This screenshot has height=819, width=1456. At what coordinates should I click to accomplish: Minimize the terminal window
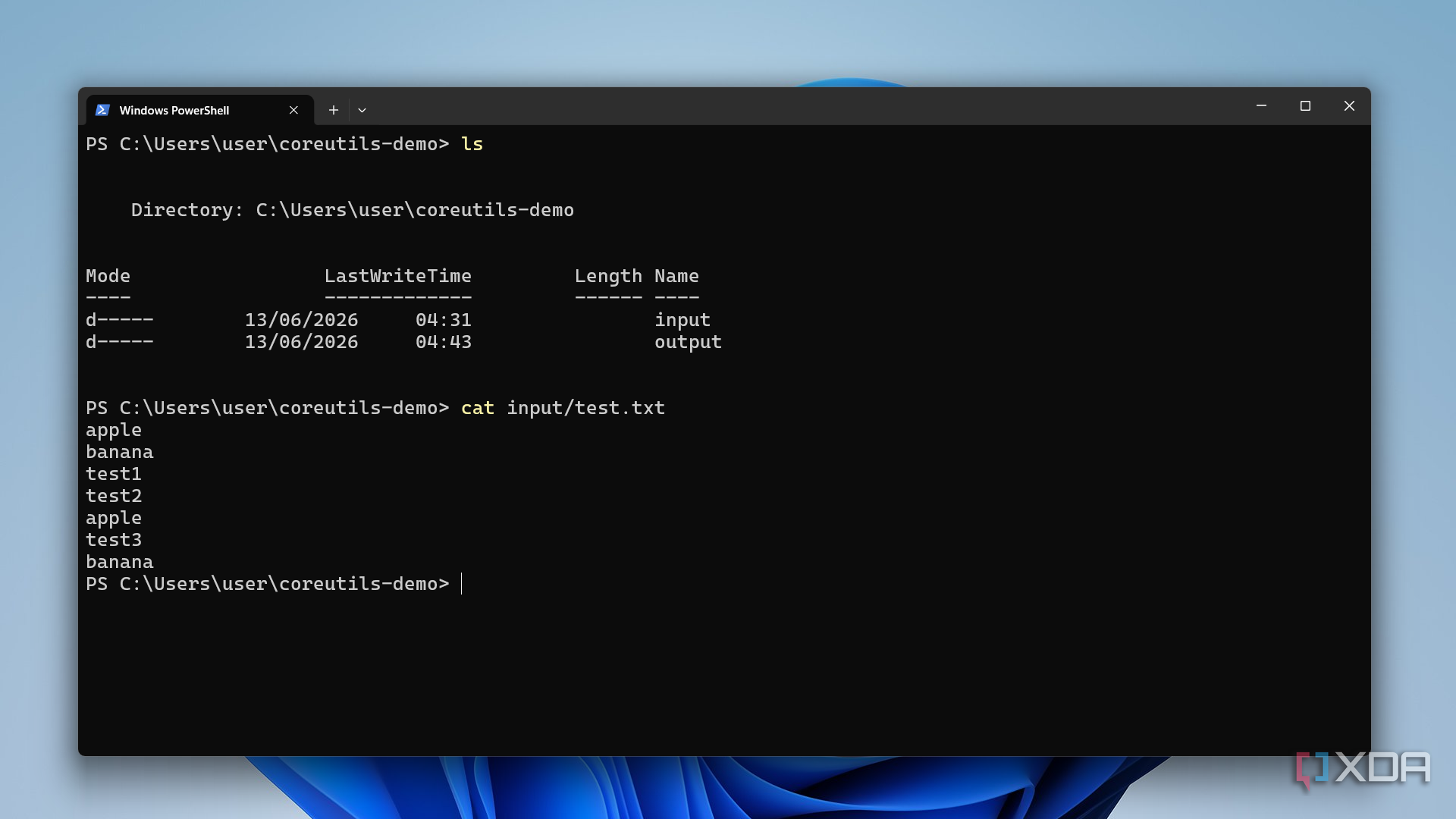click(1261, 106)
